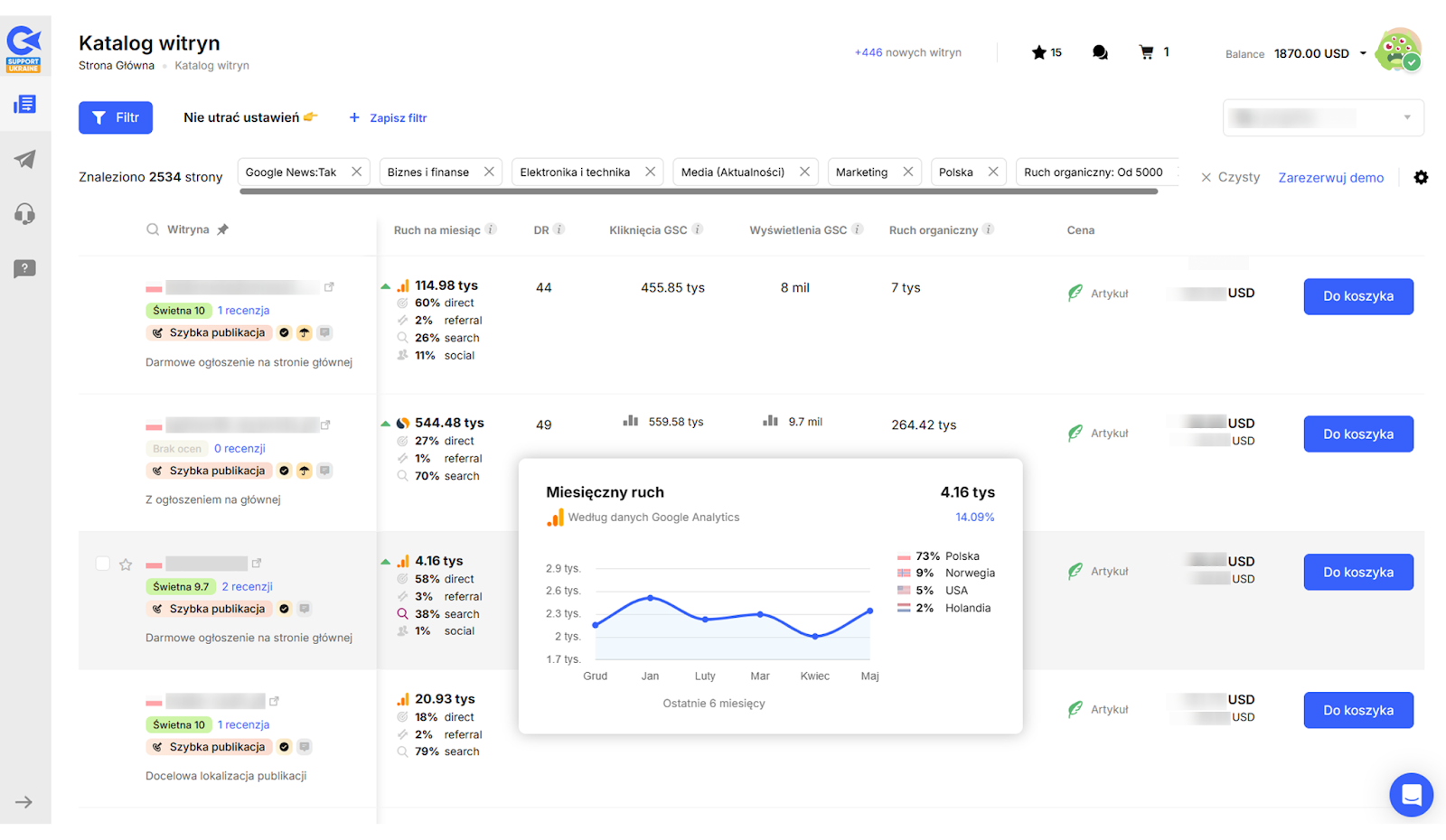Sort by the DR column header
This screenshot has width=1446, height=840.
(541, 230)
